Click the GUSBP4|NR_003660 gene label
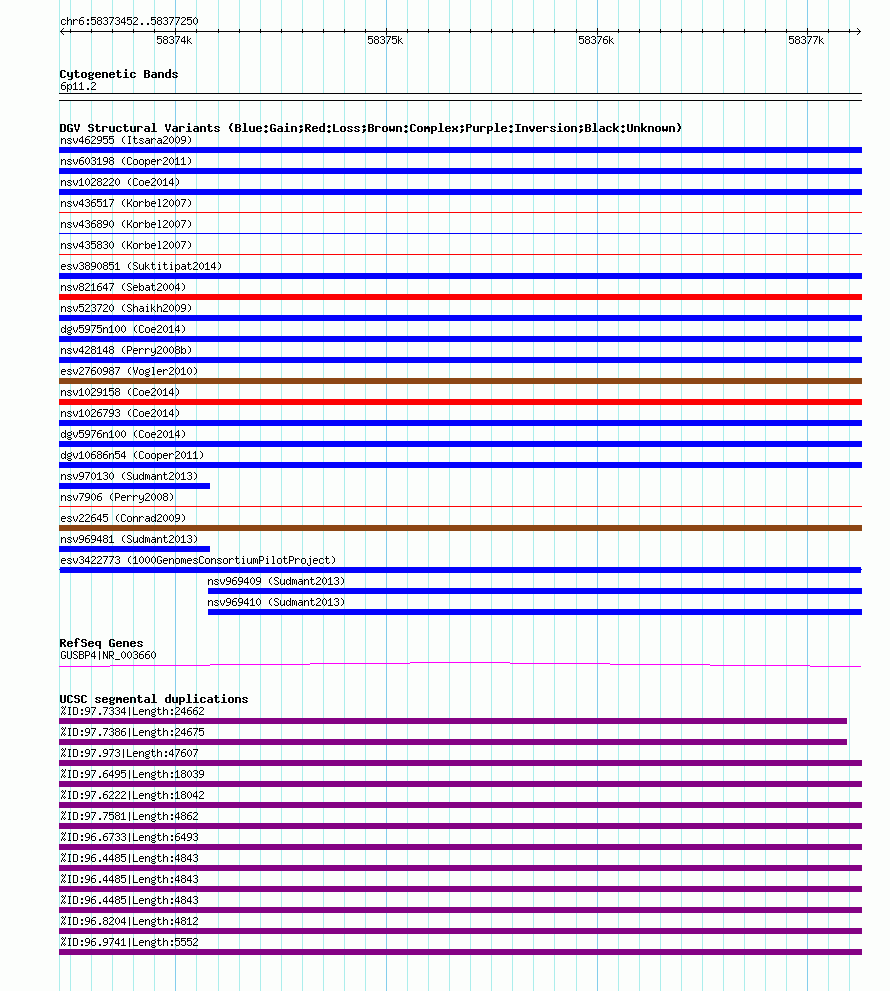 click(108, 655)
